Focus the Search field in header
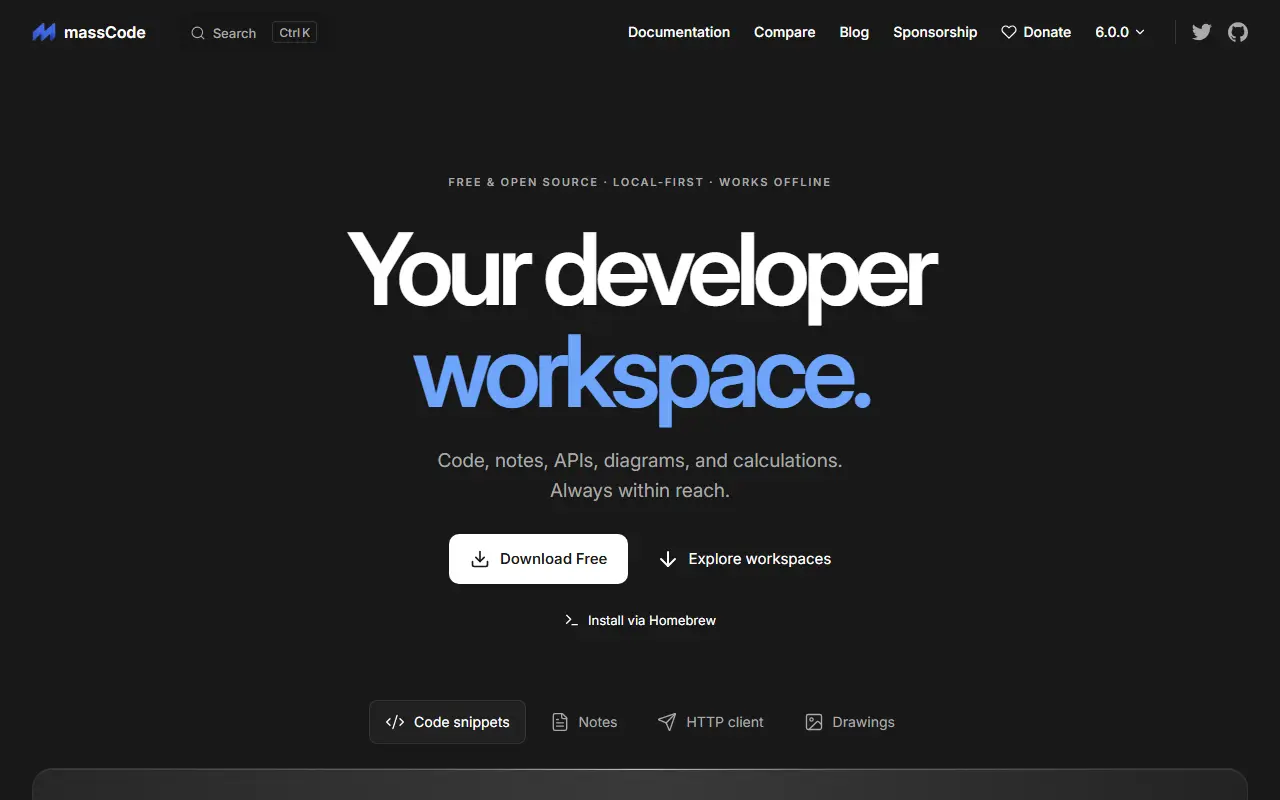 click(254, 33)
